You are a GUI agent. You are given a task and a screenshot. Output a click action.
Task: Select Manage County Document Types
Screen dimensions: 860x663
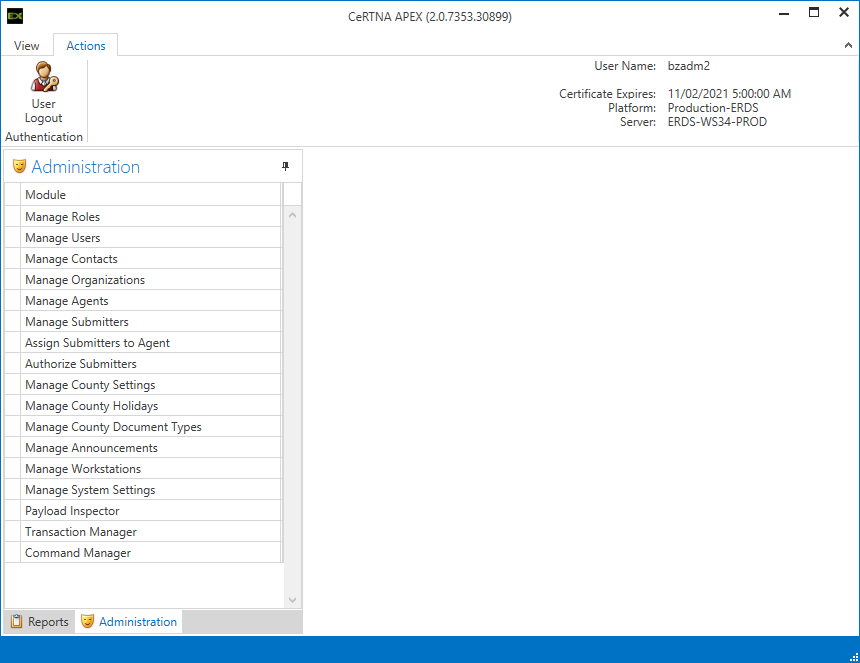(x=113, y=427)
